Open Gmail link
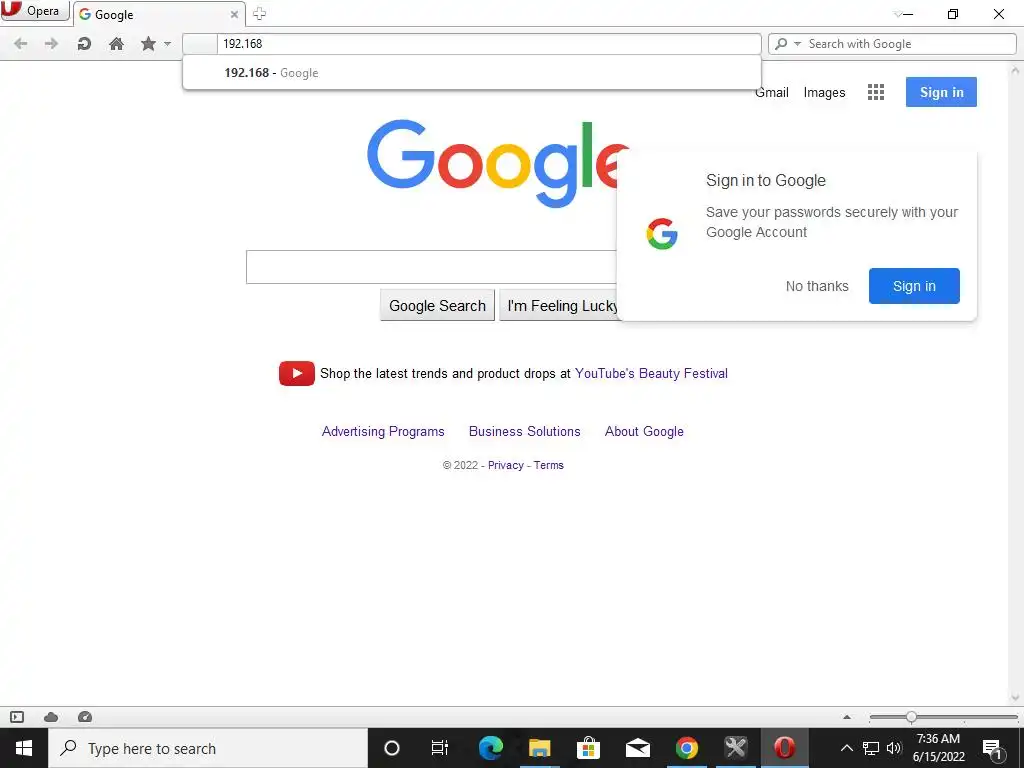This screenshot has height=768, width=1024. [x=772, y=93]
